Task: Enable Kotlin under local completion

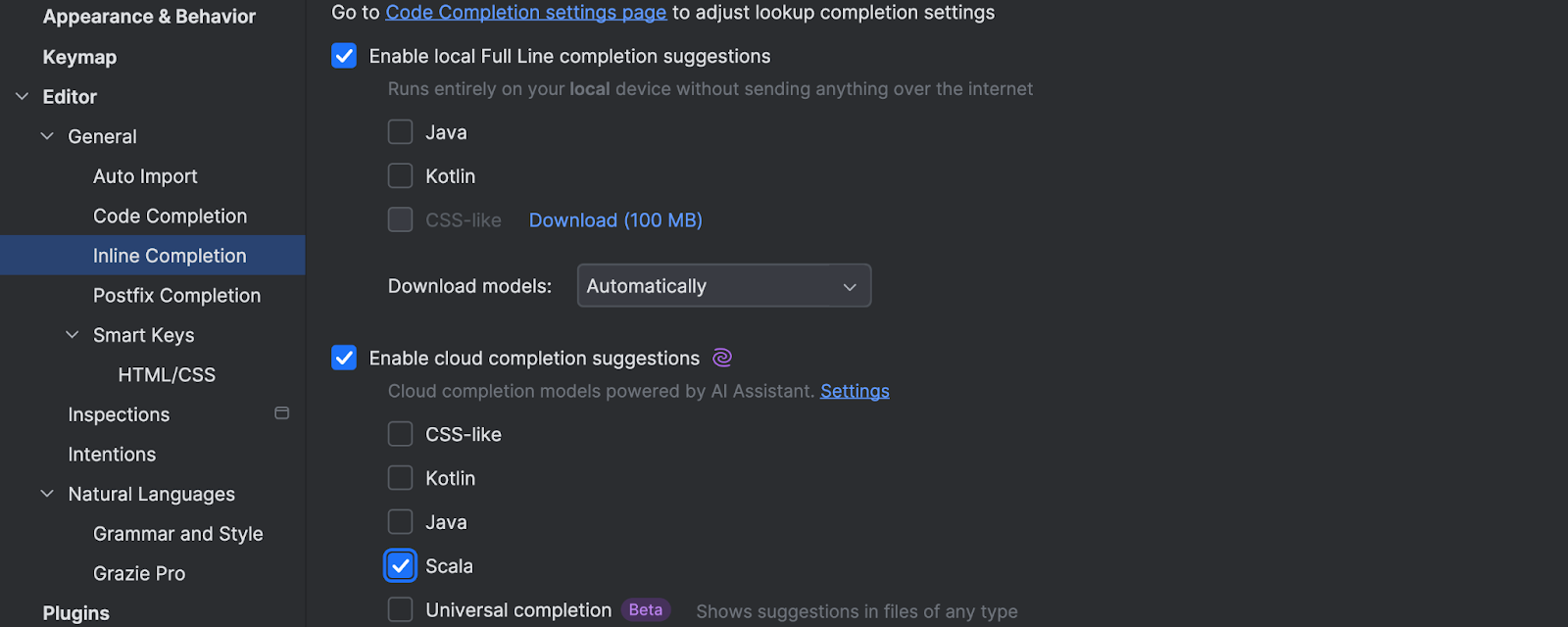Action: point(400,176)
